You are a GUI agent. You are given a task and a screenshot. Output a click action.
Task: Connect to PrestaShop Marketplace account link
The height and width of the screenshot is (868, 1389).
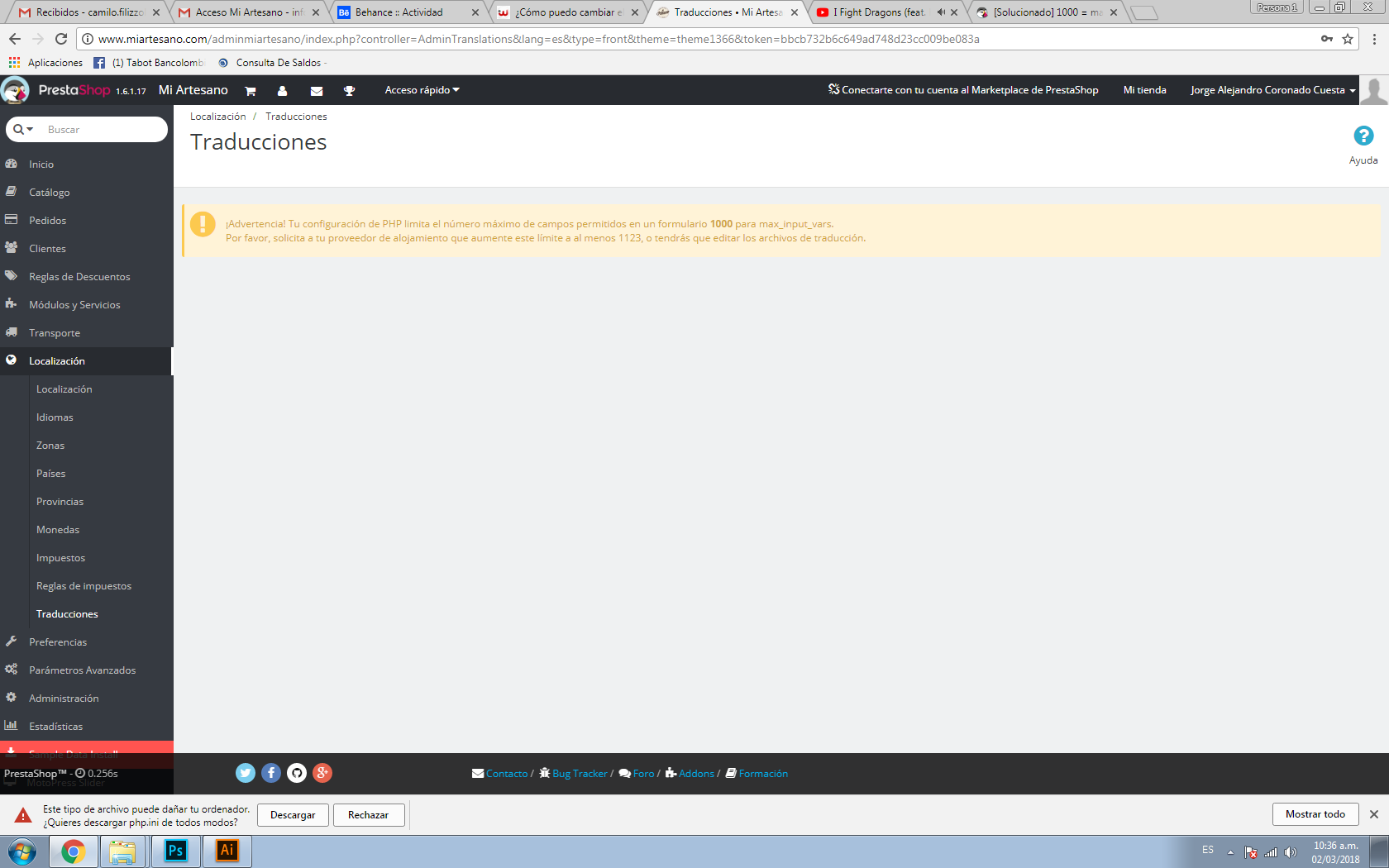(x=964, y=90)
